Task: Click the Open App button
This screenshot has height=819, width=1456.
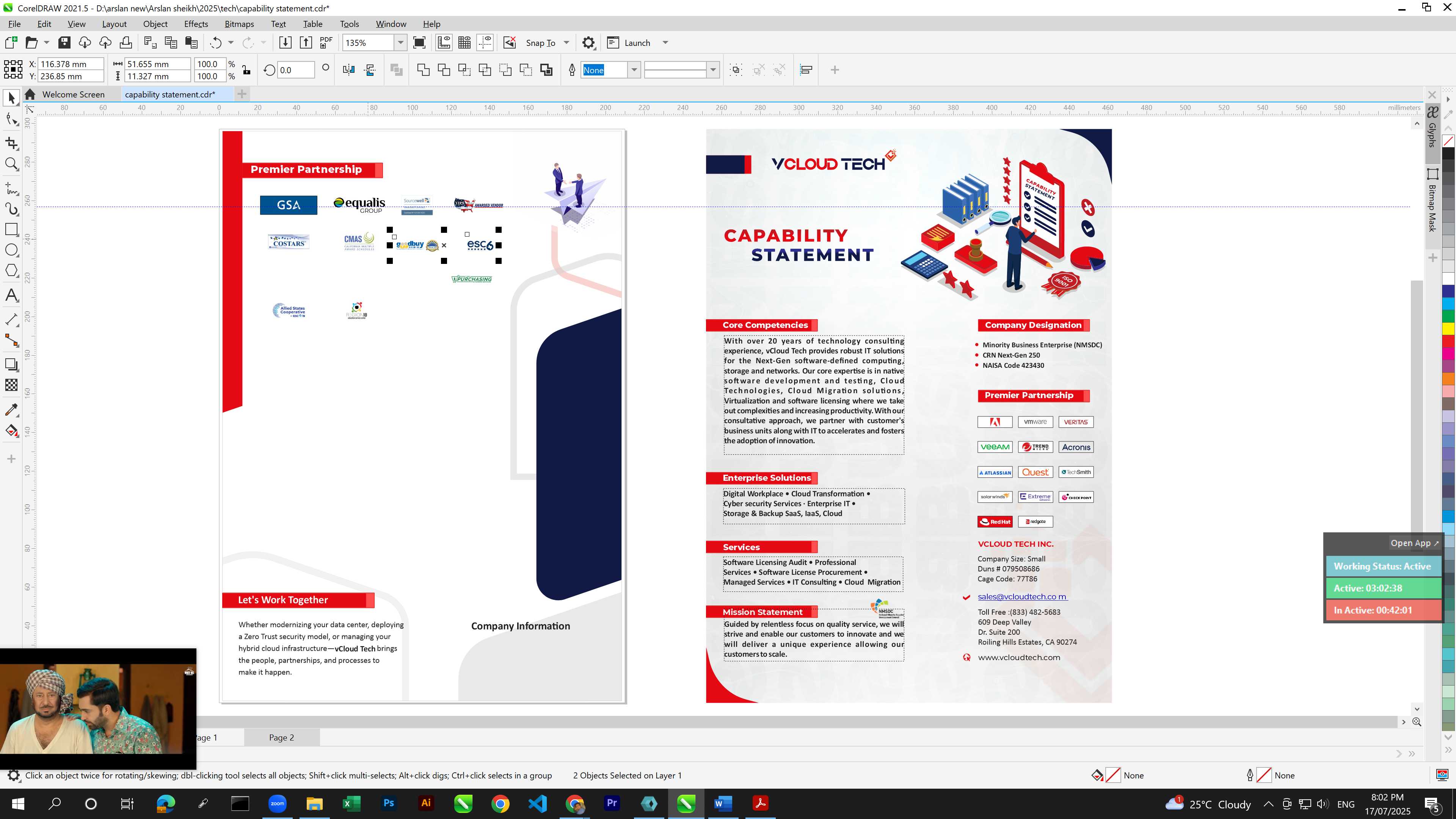Action: point(1415,543)
